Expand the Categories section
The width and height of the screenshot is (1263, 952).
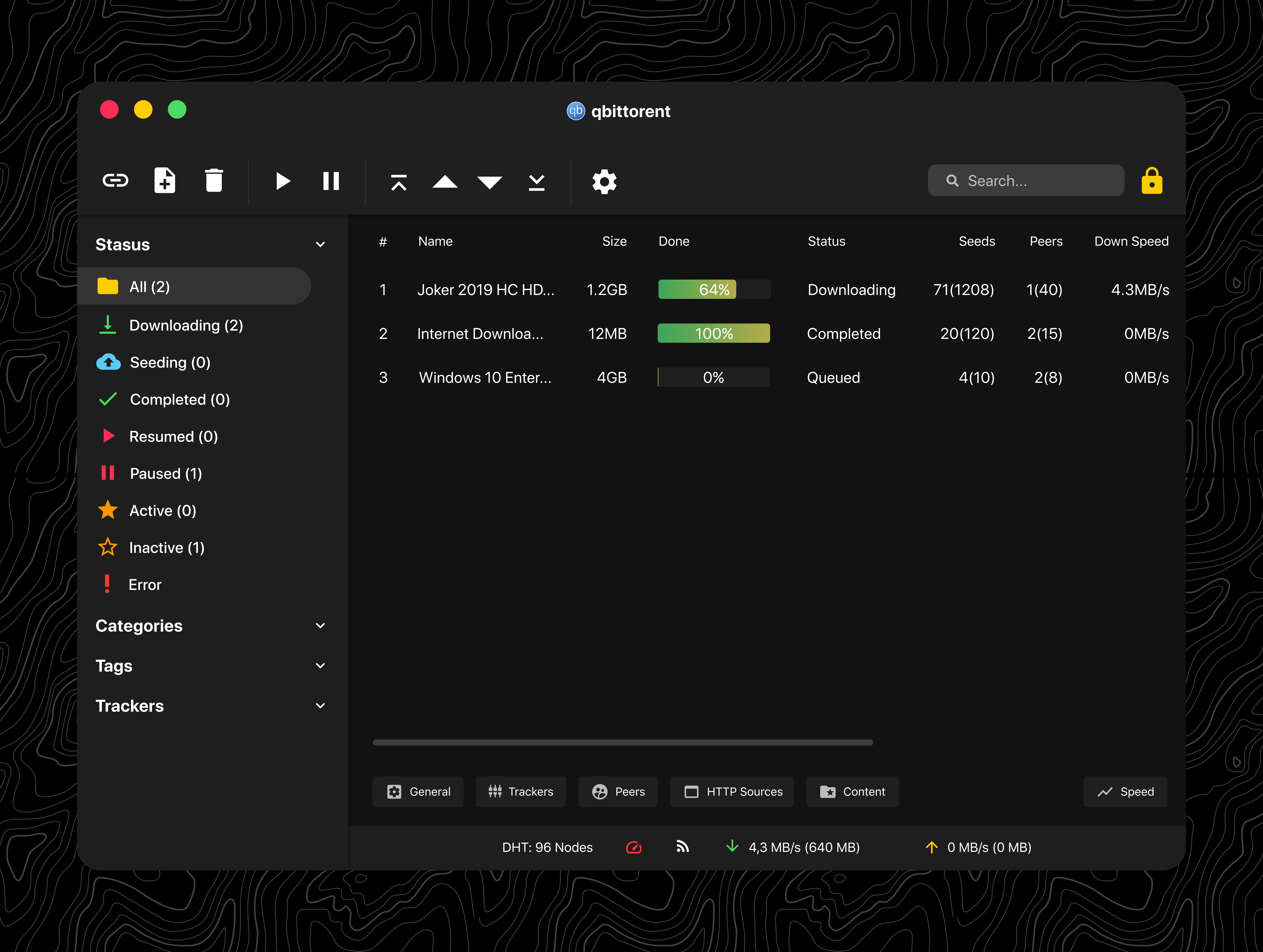320,626
